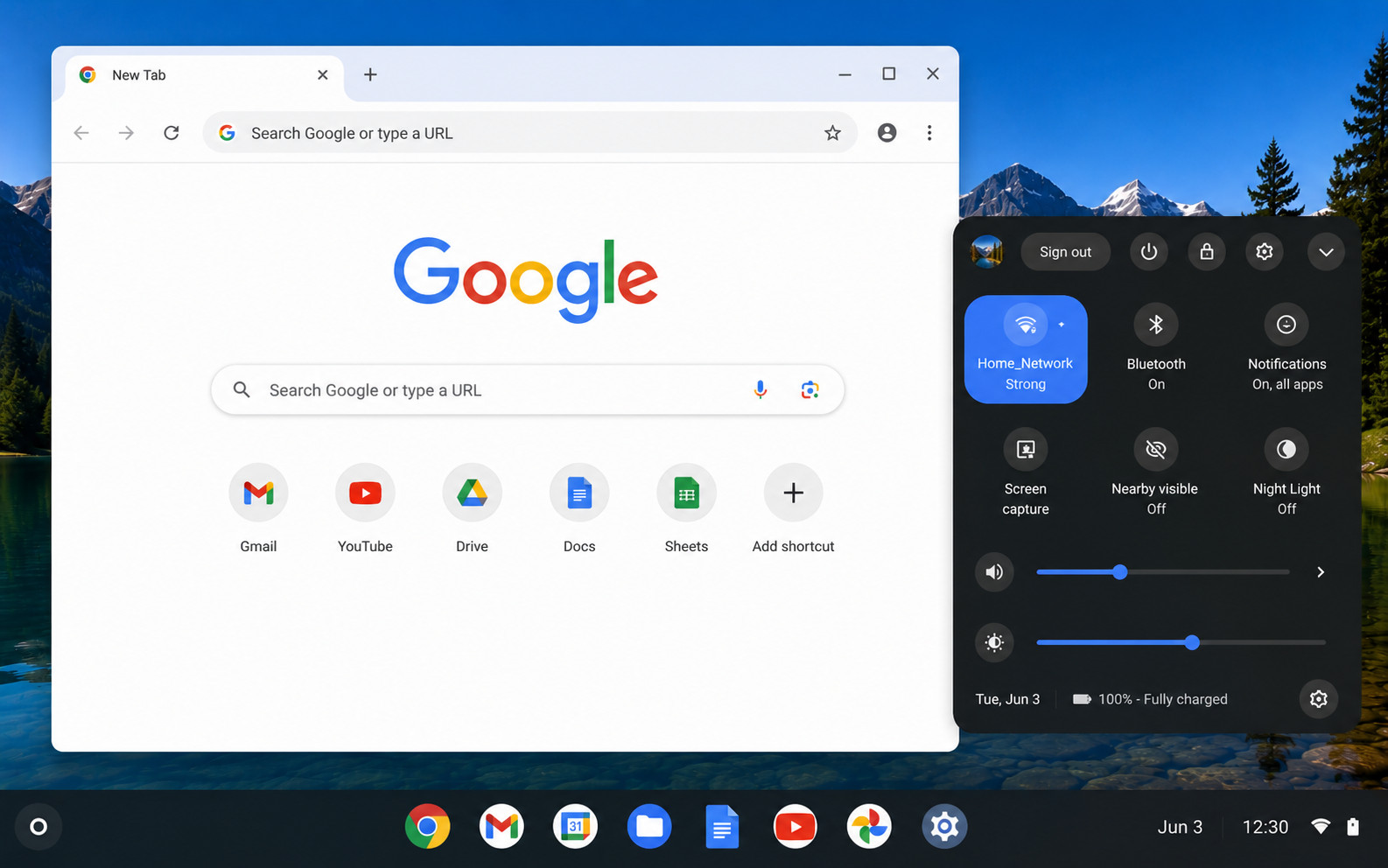Viewport: 1388px width, 868px height.
Task: Launch Chrome from the shelf
Action: point(428,827)
